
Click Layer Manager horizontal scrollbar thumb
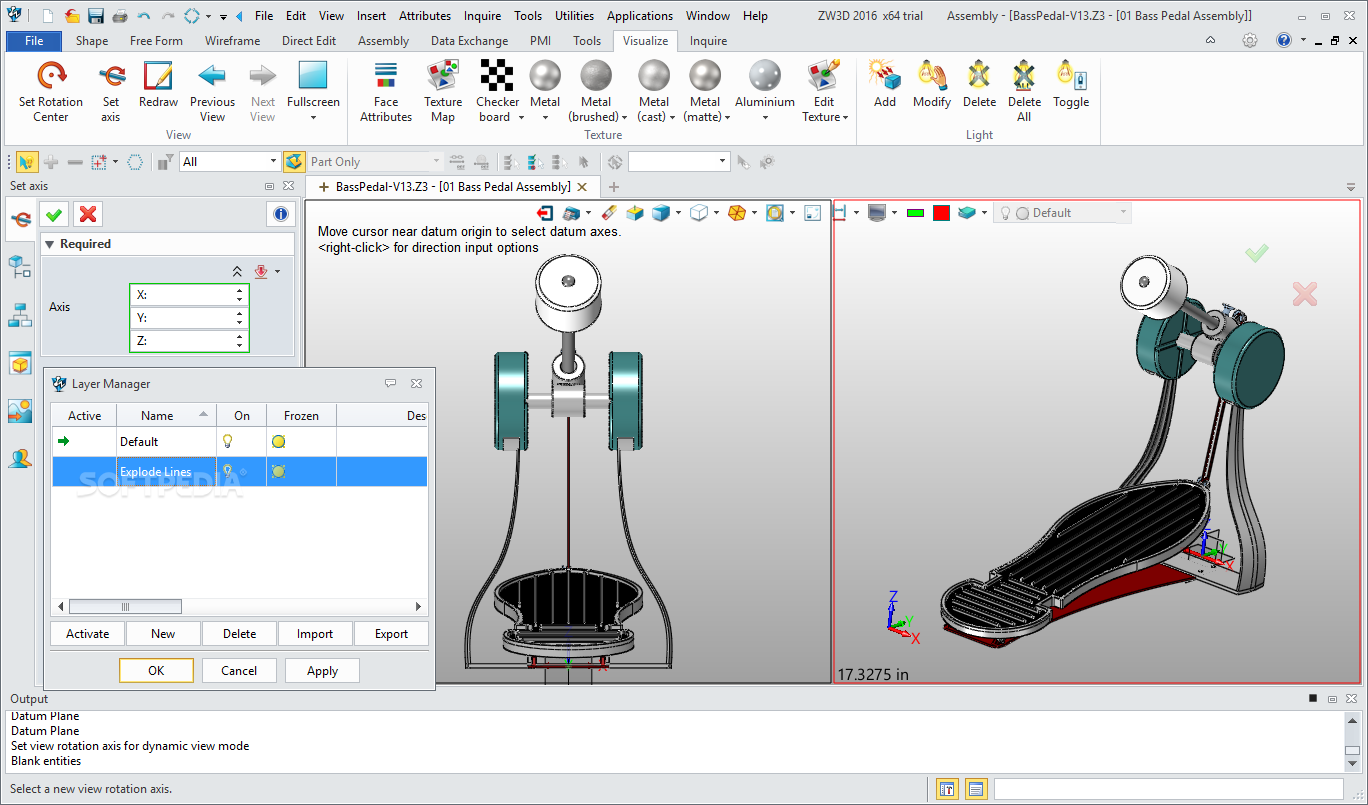click(x=125, y=607)
